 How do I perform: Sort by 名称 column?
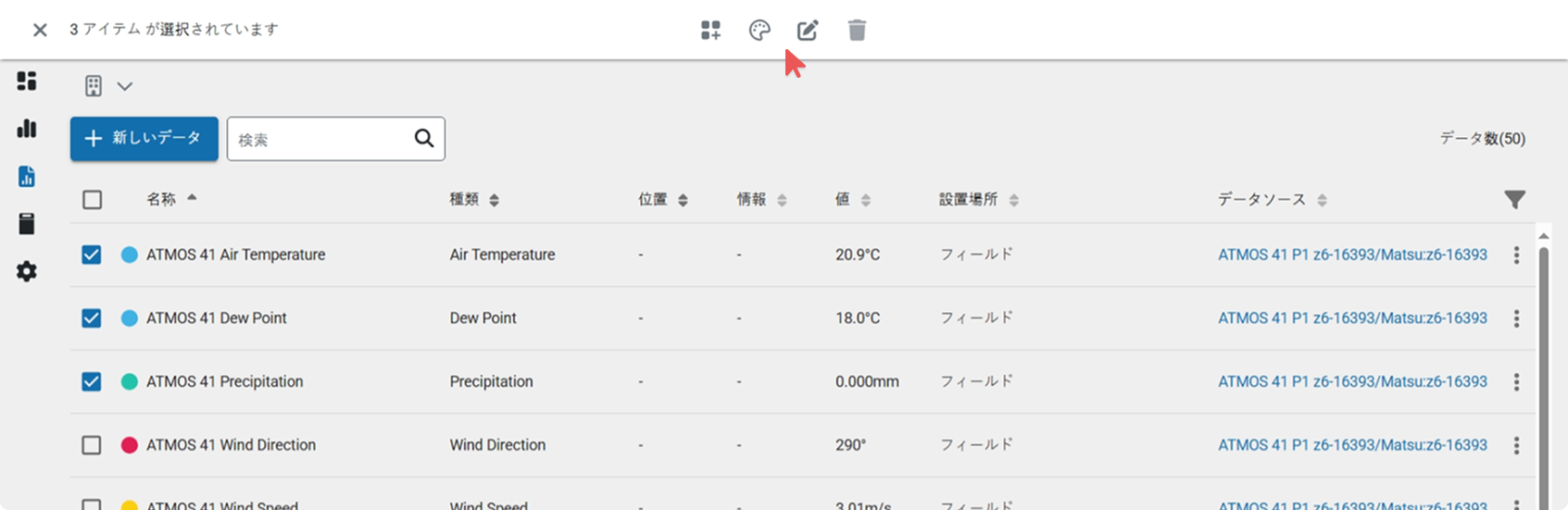click(x=171, y=199)
